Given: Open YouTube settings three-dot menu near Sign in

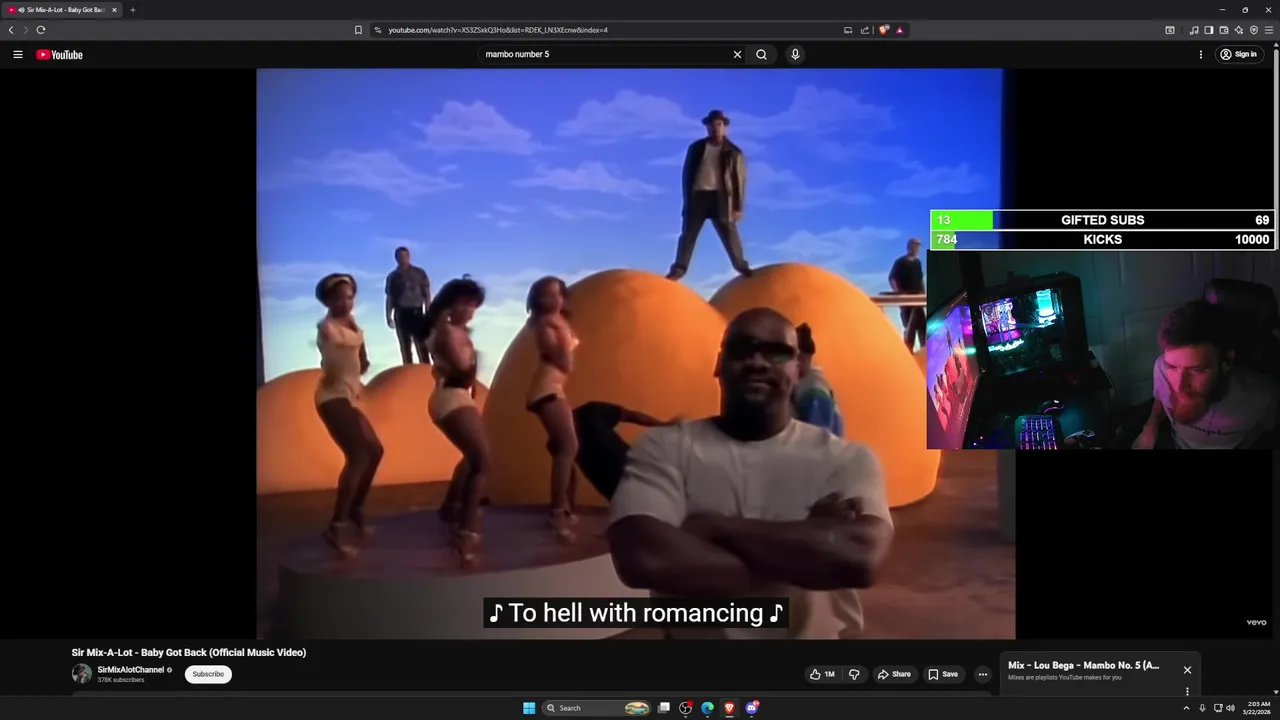Looking at the screenshot, I should tap(1201, 55).
